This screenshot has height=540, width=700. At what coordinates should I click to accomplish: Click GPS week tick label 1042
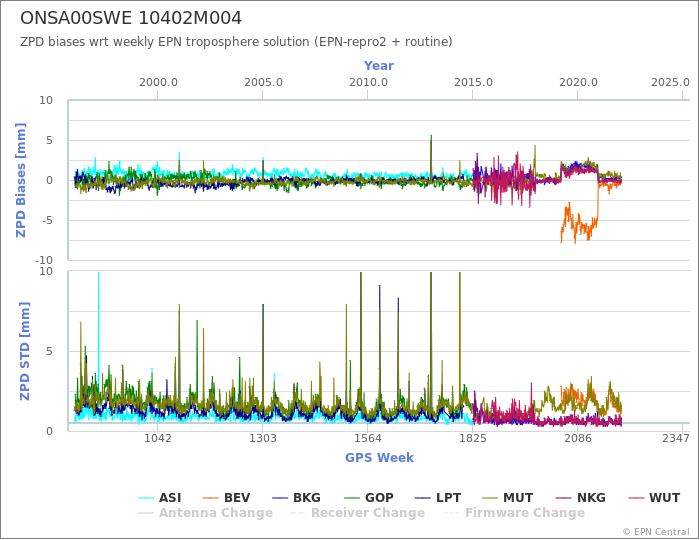click(x=158, y=438)
